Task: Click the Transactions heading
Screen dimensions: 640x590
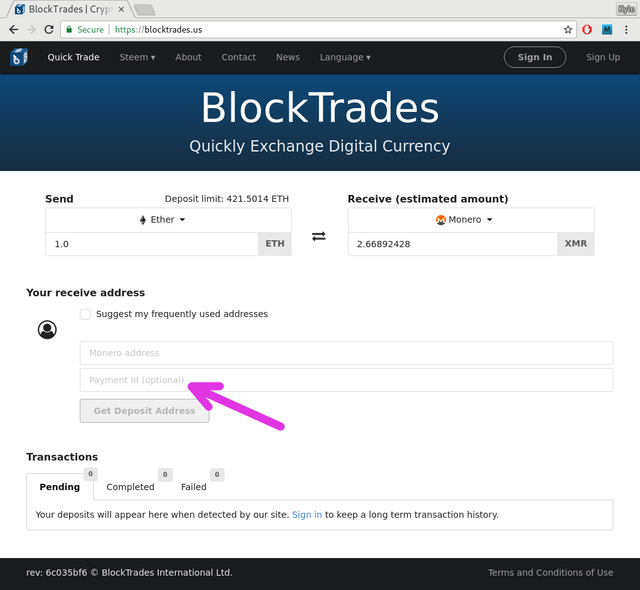Action: click(x=62, y=457)
